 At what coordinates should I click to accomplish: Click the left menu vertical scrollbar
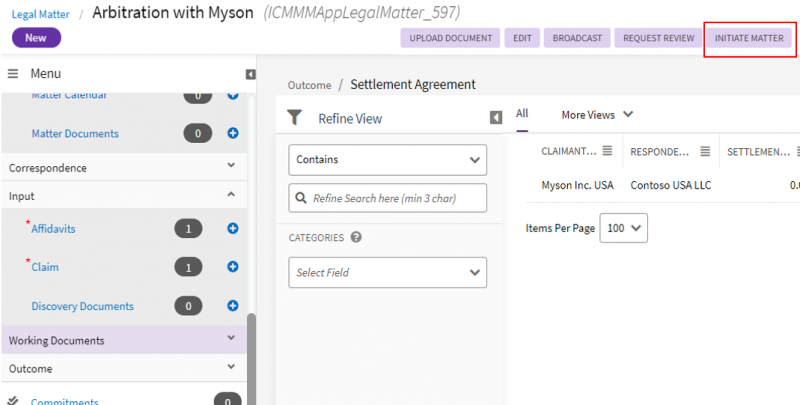(x=252, y=357)
